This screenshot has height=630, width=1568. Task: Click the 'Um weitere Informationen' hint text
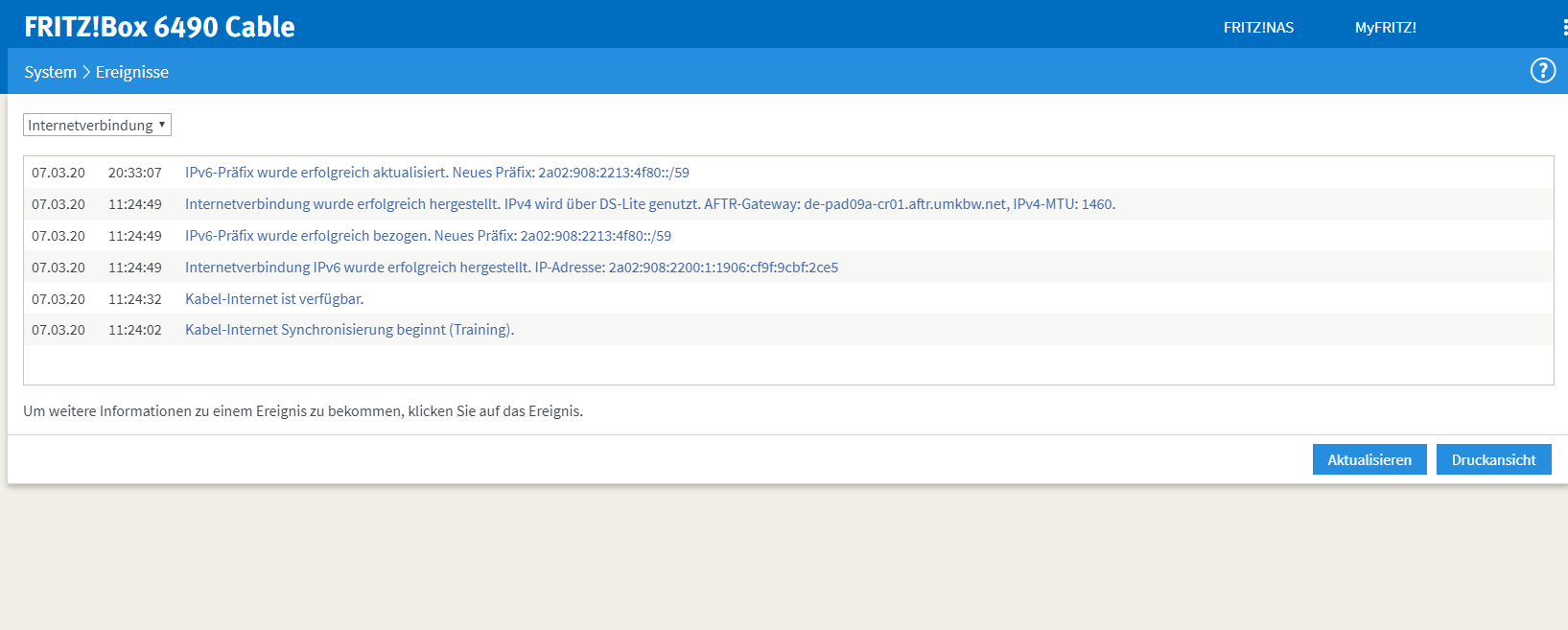coord(303,411)
